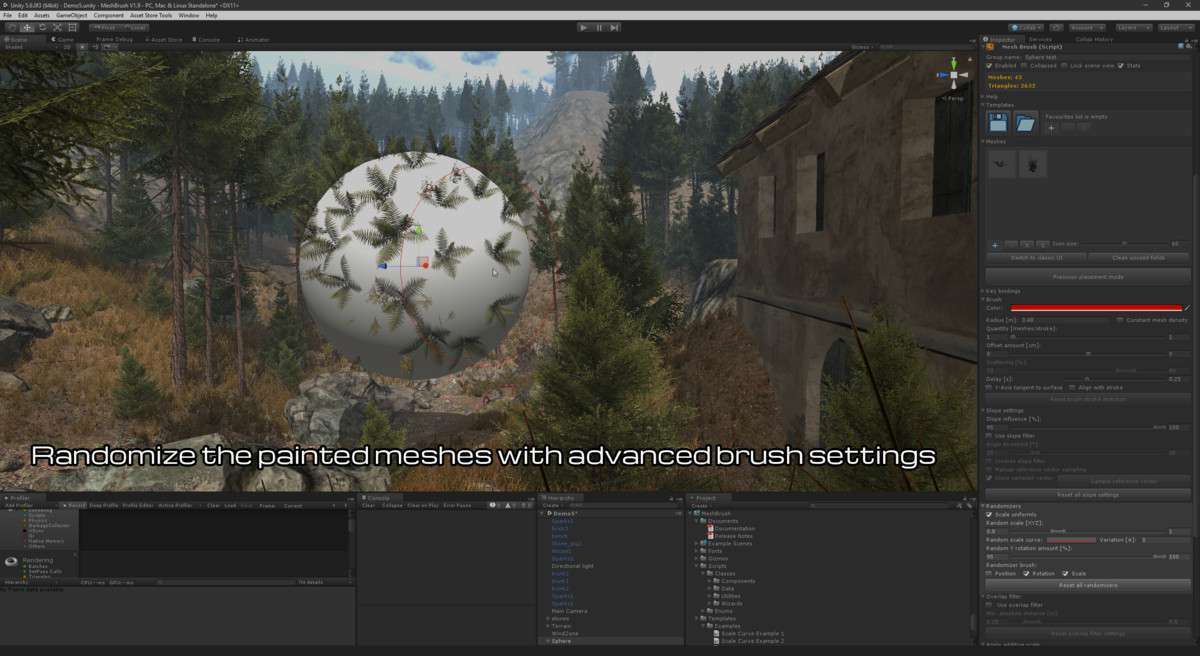This screenshot has width=1200, height=656.
Task: Collapse the Templates section
Action: (x=983, y=105)
